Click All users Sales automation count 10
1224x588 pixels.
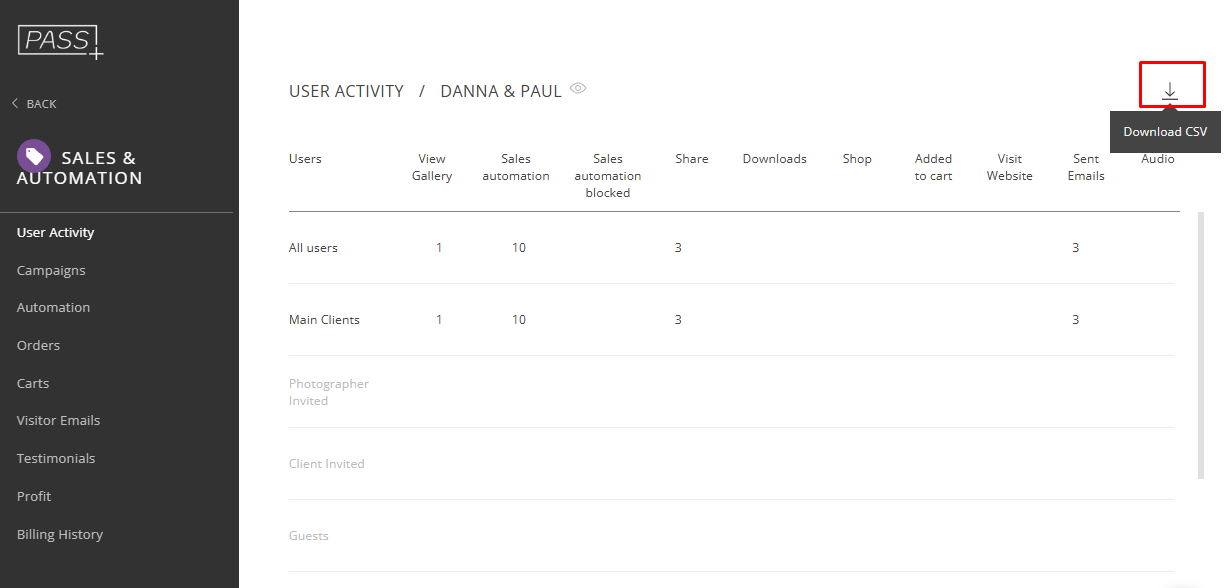pos(519,248)
